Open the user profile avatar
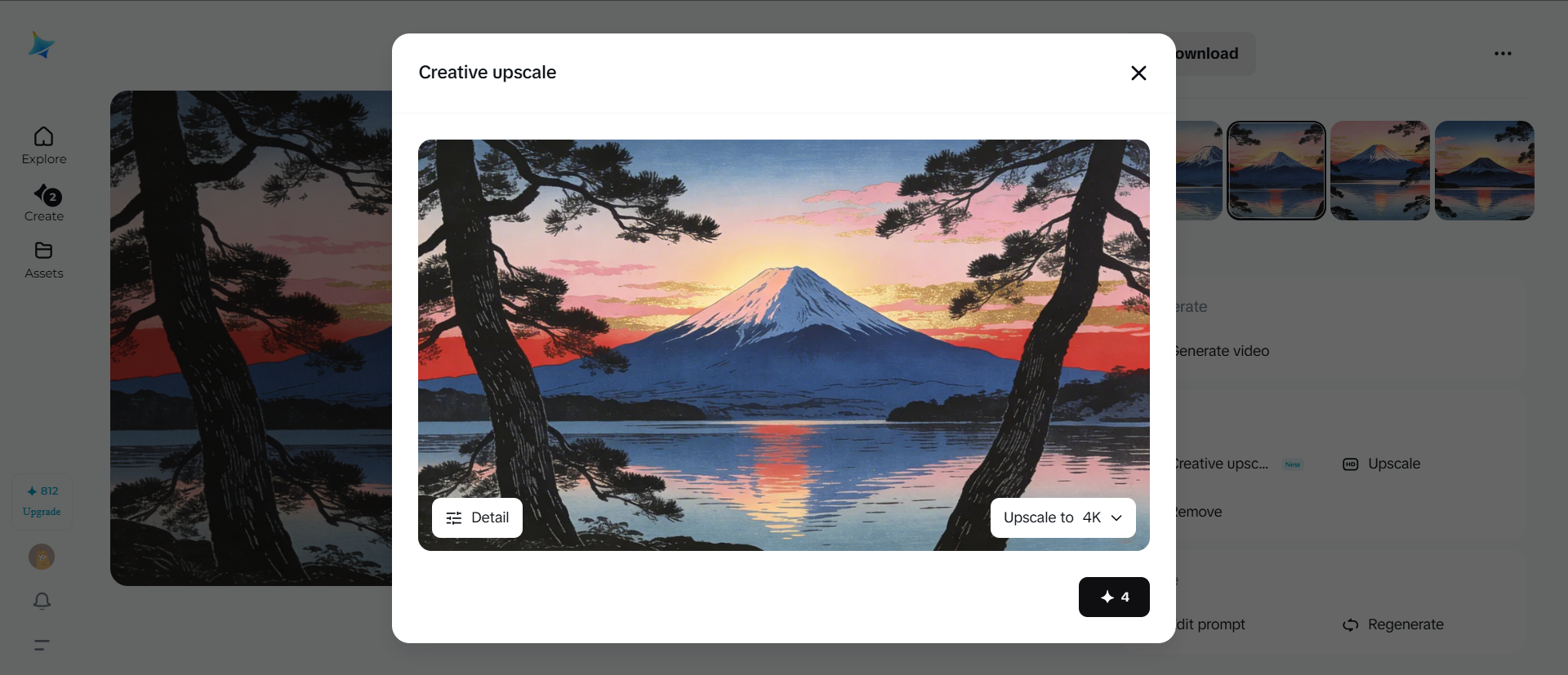Image resolution: width=1568 pixels, height=675 pixels. (42, 557)
